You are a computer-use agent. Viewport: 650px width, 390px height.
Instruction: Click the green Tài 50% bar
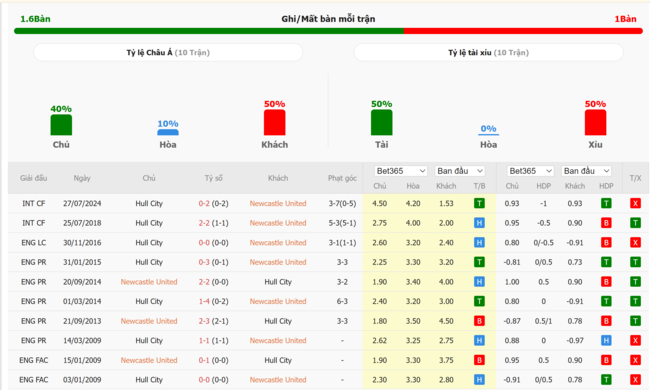(381, 122)
